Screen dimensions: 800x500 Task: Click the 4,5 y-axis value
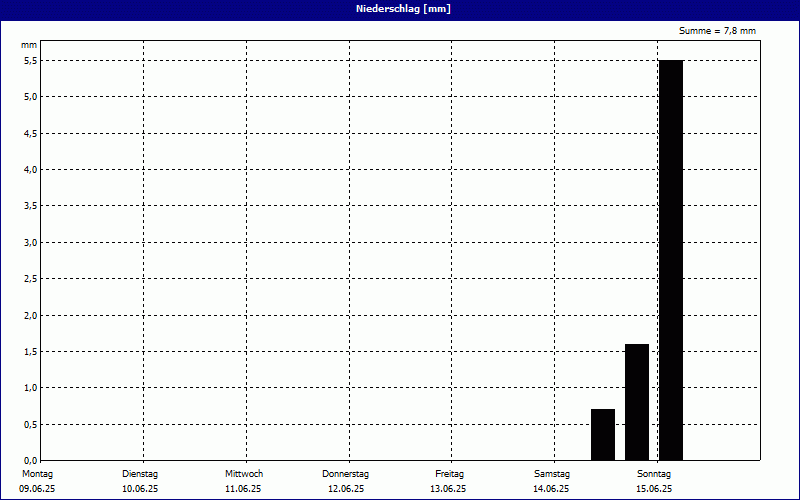pyautogui.click(x=31, y=133)
